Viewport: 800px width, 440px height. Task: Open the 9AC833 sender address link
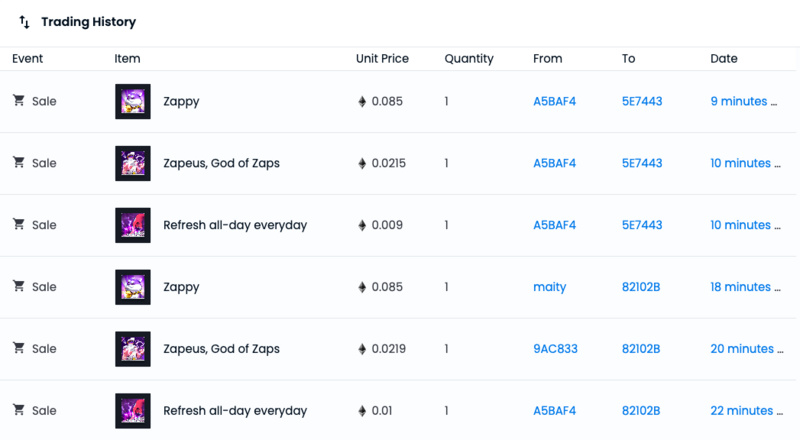pos(555,349)
